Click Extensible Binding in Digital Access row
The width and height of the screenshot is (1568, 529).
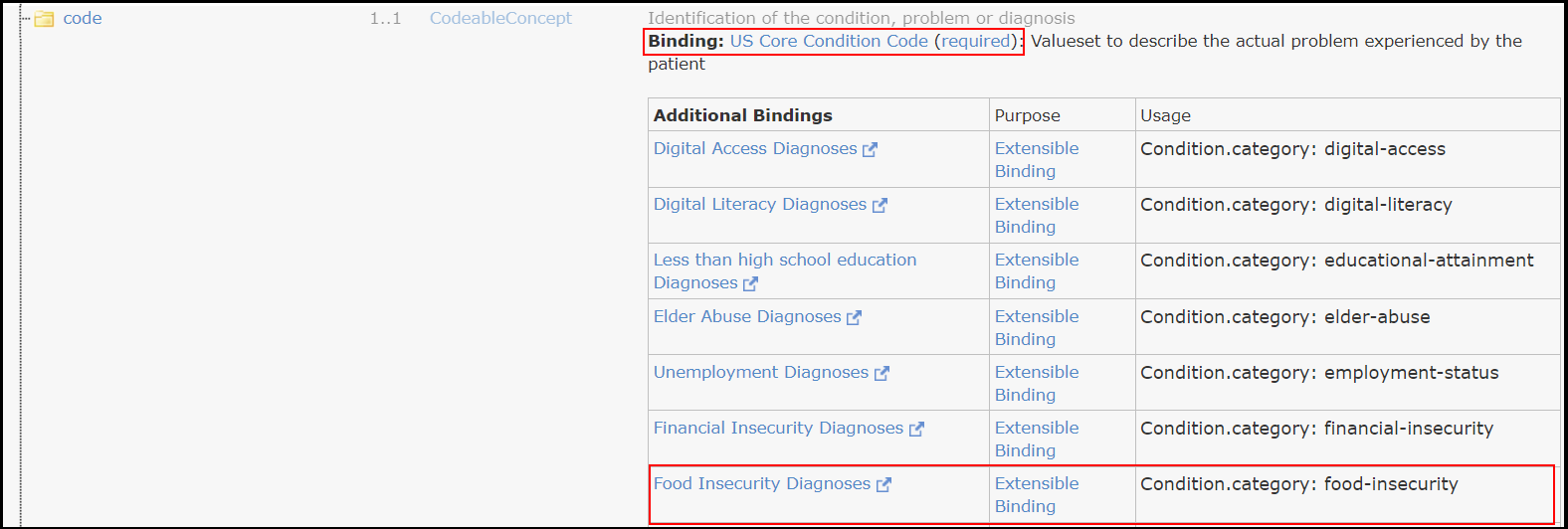pyautogui.click(x=1036, y=160)
